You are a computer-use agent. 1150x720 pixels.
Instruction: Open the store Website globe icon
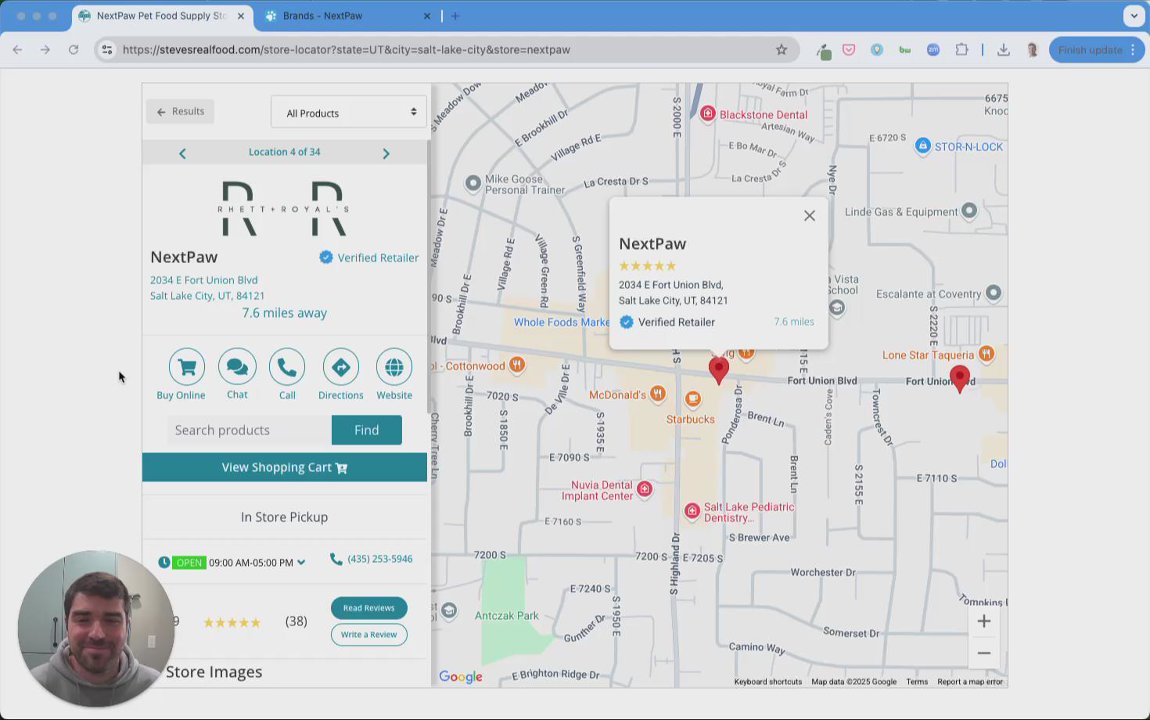[x=395, y=367]
